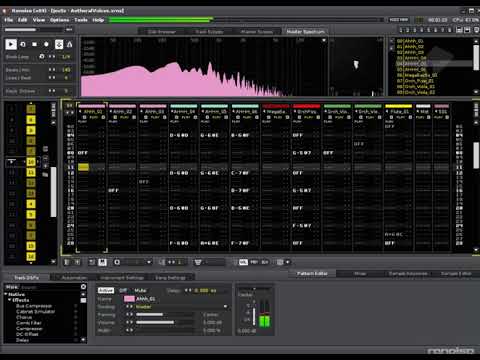480x360 pixels.
Task: Adjust the Lines/Beat stepper arrows
Action: pos(52,78)
